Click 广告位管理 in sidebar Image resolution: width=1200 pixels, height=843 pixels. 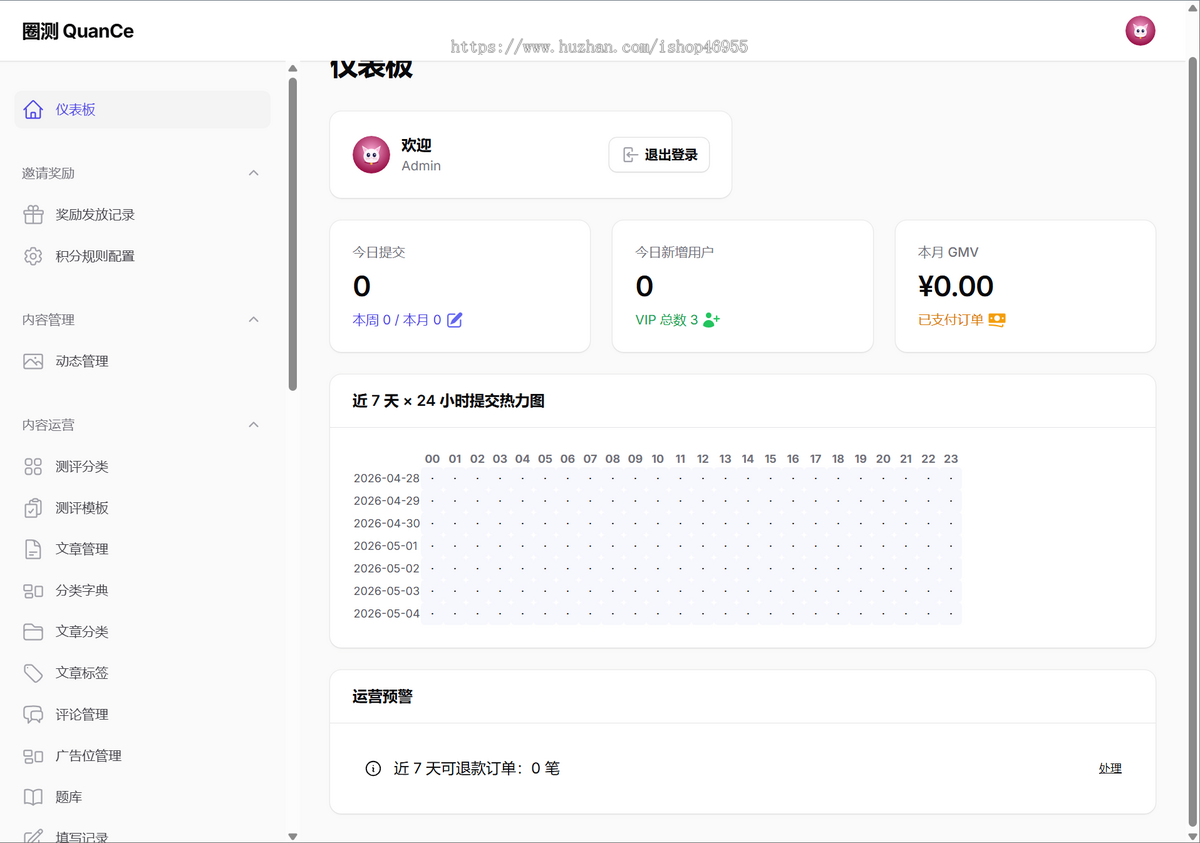[142, 756]
